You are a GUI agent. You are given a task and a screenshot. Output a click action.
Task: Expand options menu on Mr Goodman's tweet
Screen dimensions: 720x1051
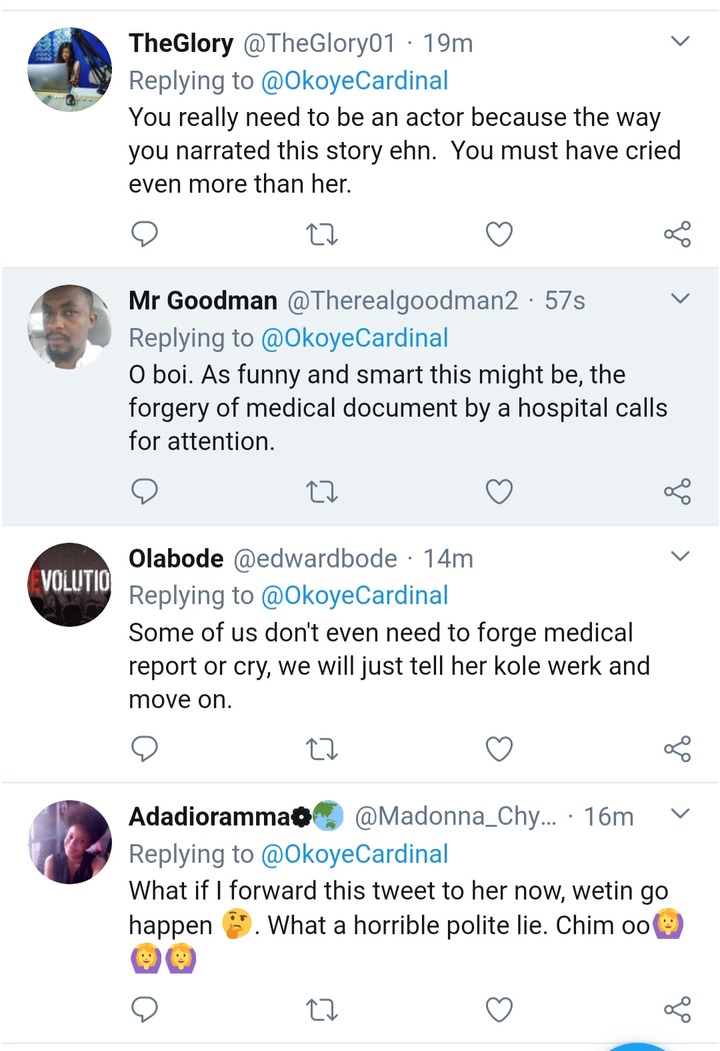[x=679, y=299]
